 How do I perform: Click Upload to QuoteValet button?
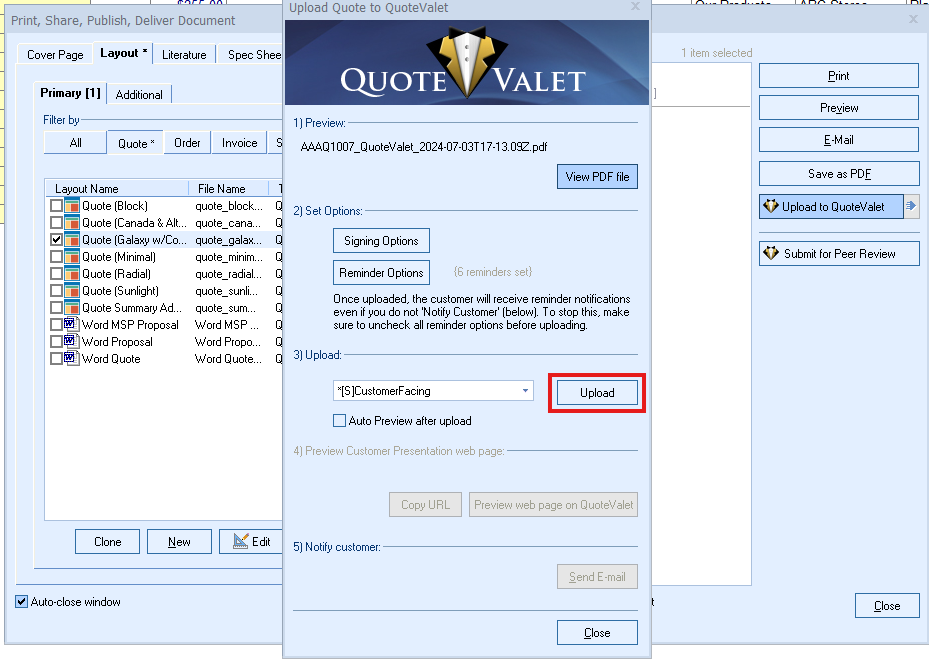tap(831, 206)
